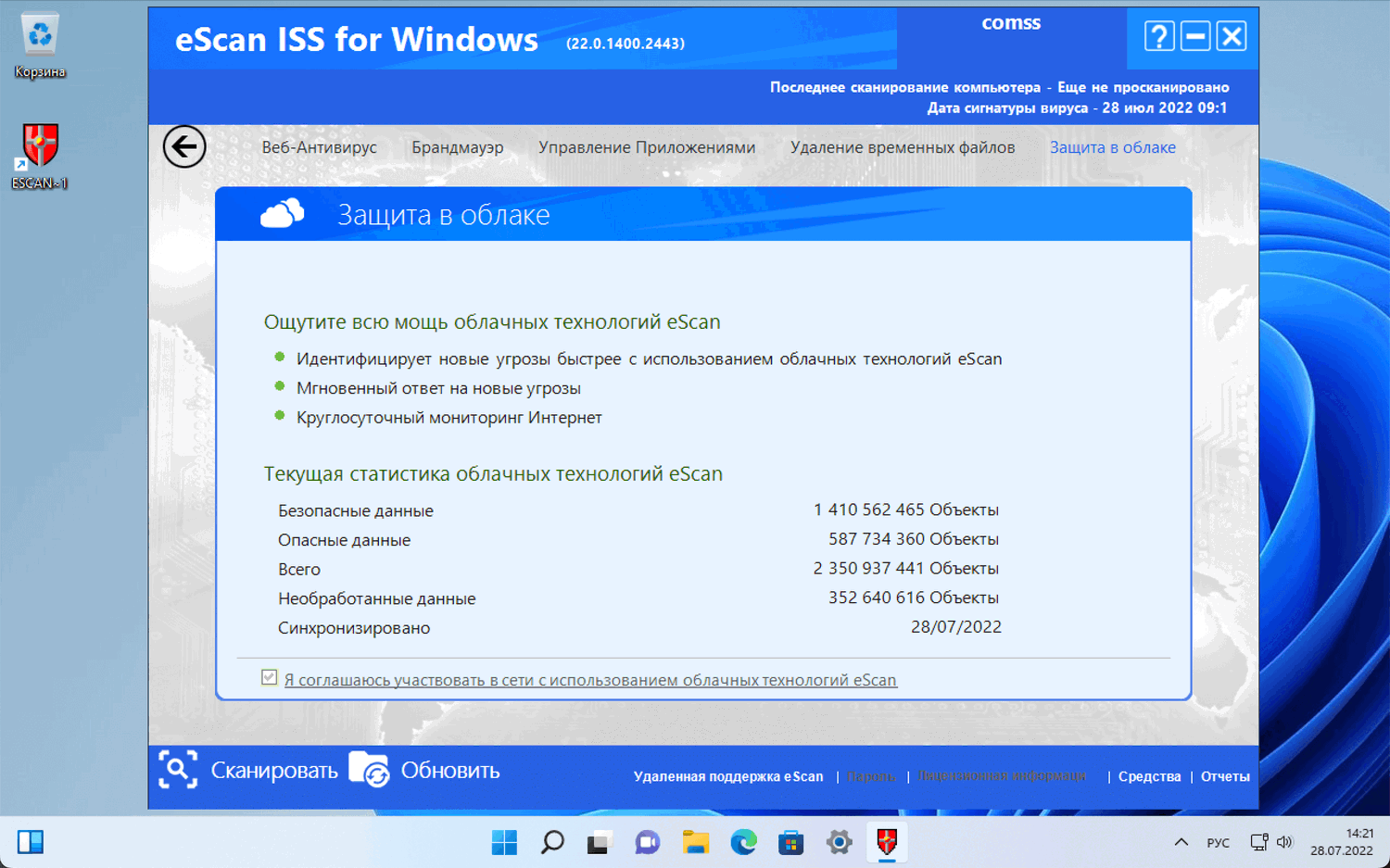Click the Опасные данные row label
This screenshot has height=868, width=1390.
coord(344,540)
